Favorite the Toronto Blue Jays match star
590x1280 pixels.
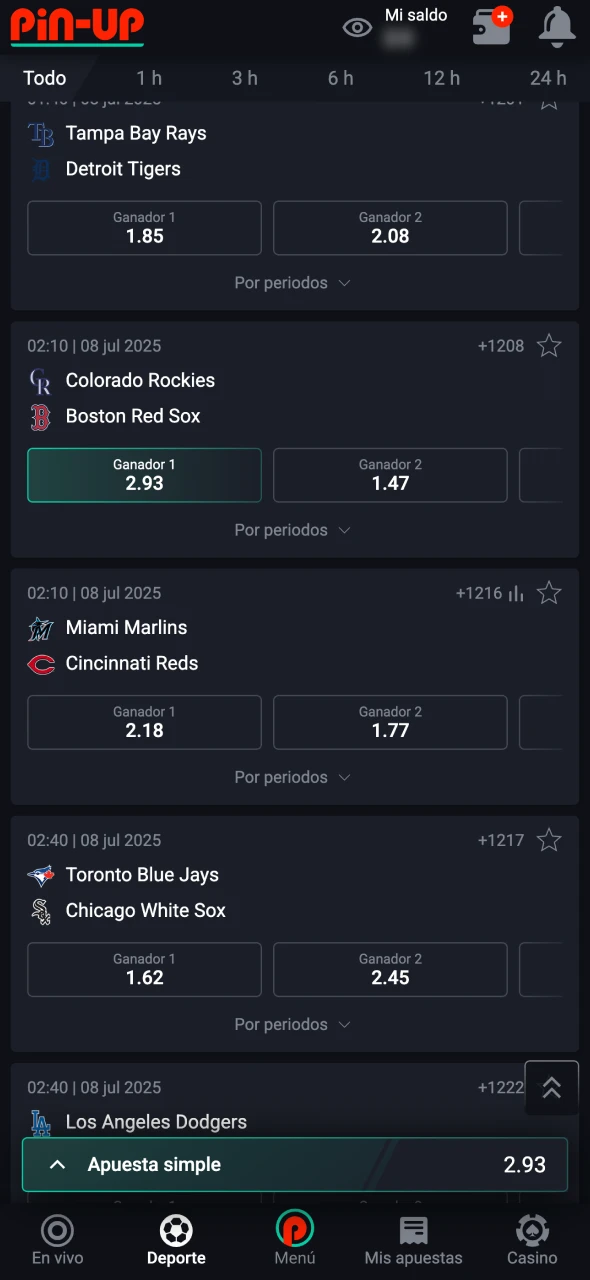(x=549, y=840)
